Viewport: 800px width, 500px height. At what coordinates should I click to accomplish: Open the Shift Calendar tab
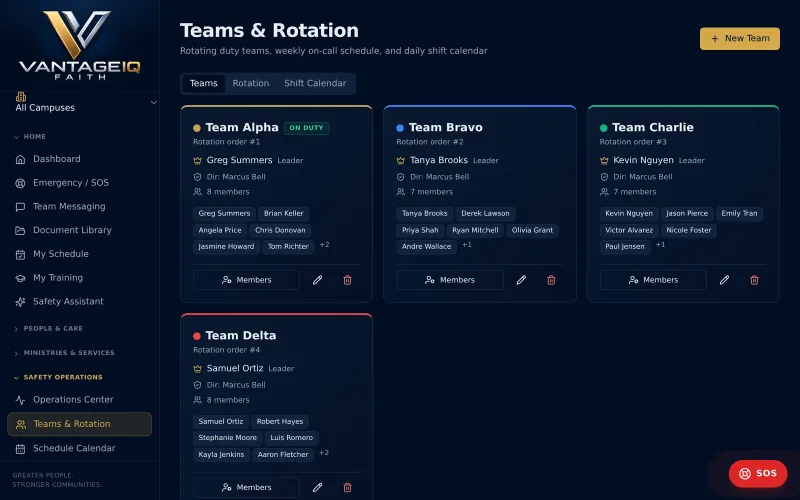point(315,84)
